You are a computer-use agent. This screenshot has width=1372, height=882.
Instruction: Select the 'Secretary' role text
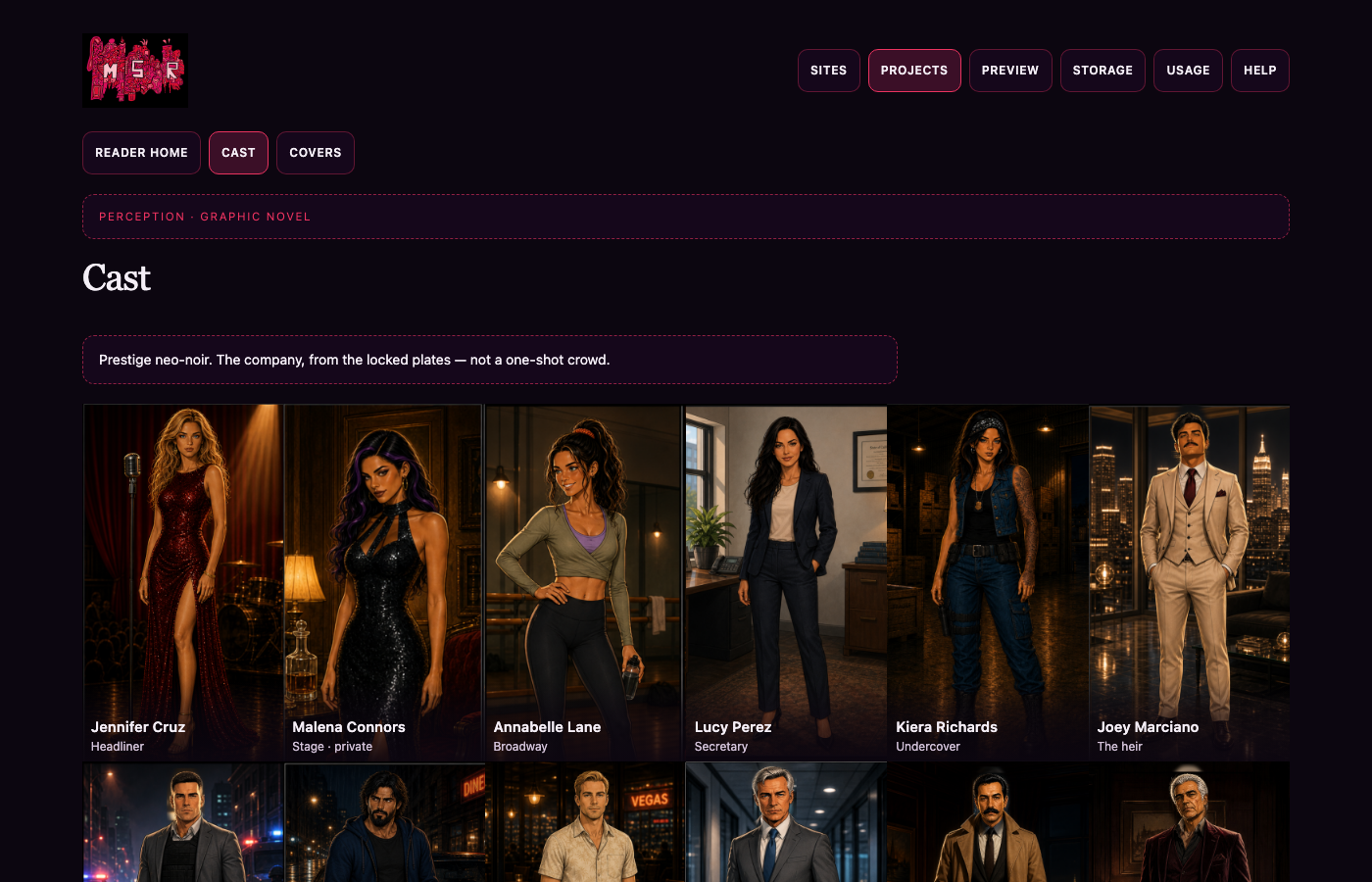[x=721, y=747]
